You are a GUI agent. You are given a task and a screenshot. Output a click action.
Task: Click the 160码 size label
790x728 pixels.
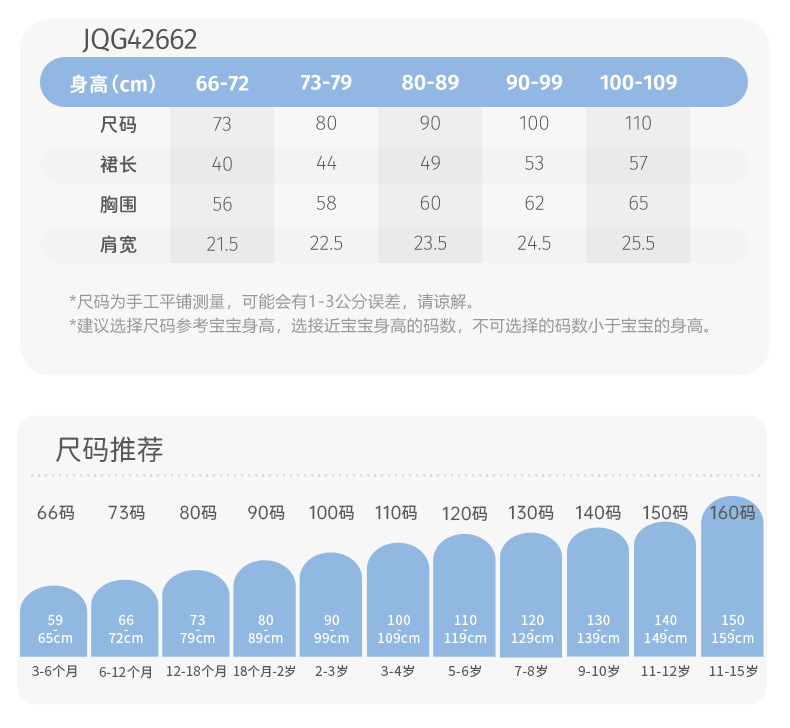point(732,513)
